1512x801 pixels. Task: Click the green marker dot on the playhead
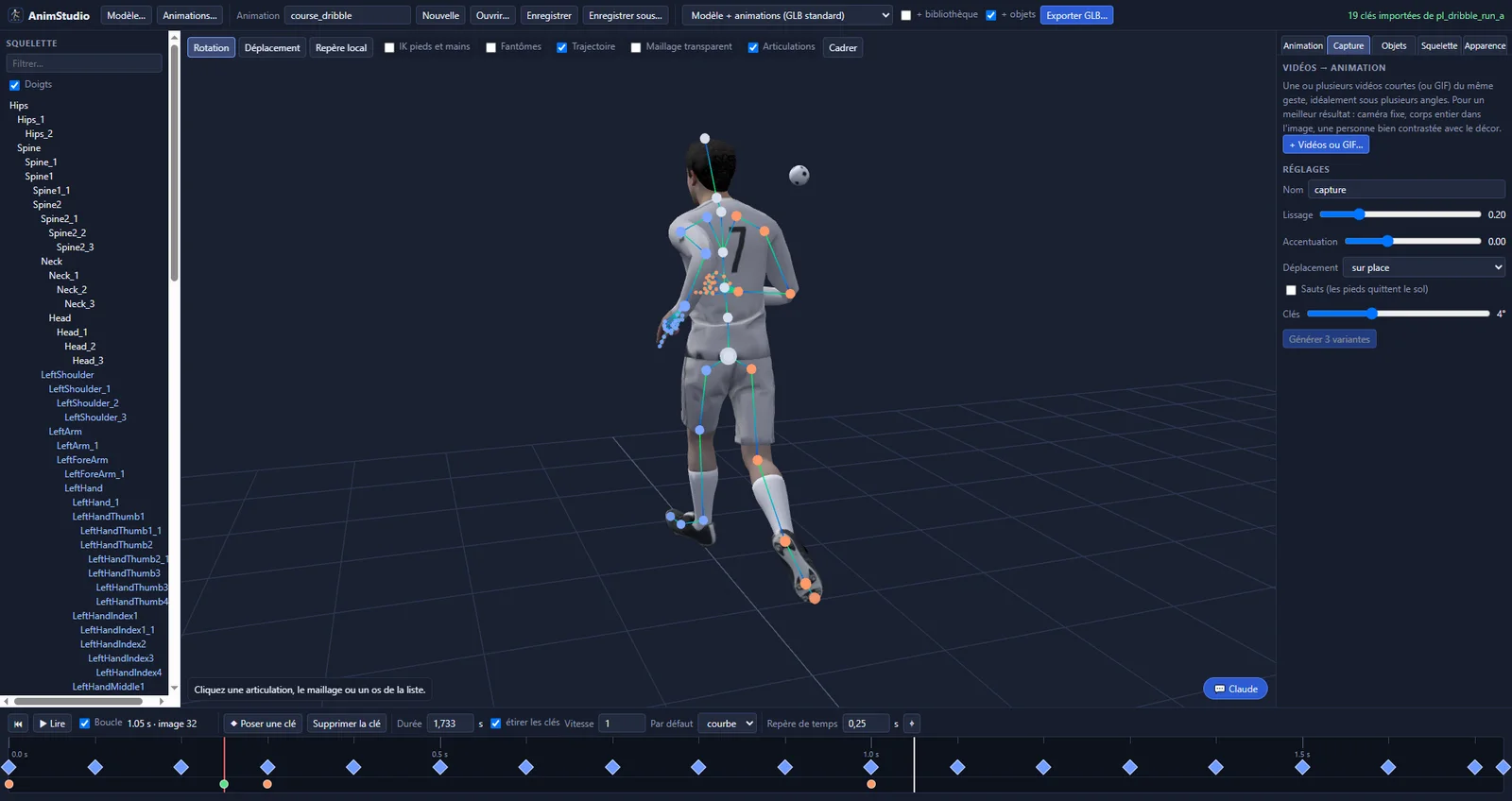[x=224, y=784]
